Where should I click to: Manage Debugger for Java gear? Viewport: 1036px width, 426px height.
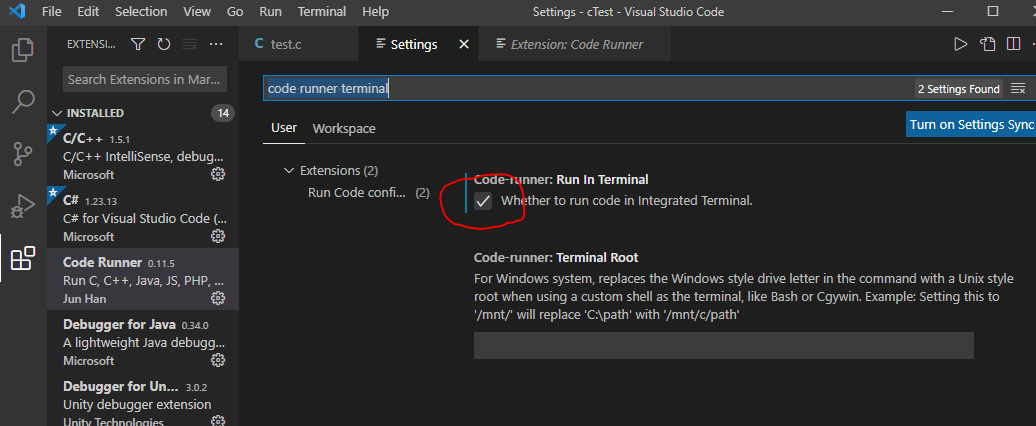pyautogui.click(x=217, y=361)
